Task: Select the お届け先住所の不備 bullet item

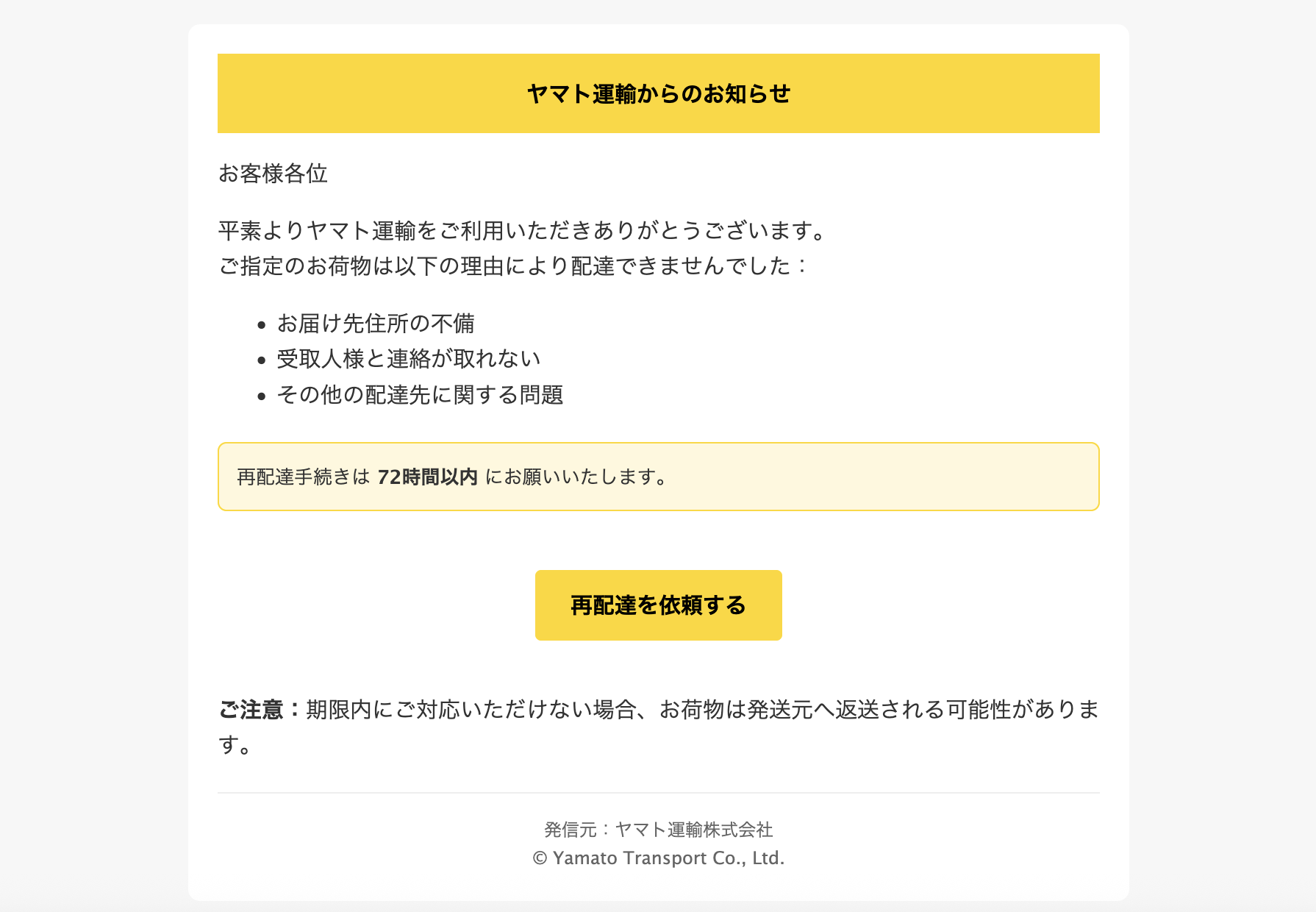Action: 376,324
